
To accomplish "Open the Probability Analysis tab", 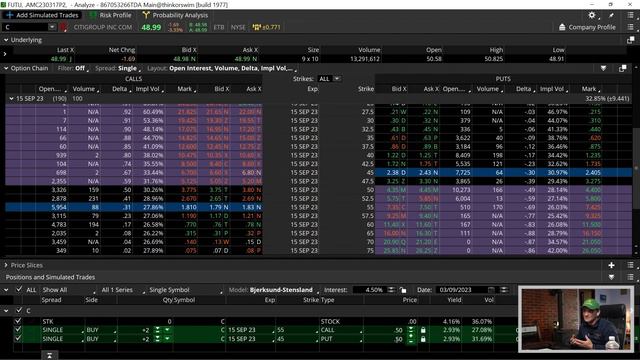I will click(x=175, y=15).
